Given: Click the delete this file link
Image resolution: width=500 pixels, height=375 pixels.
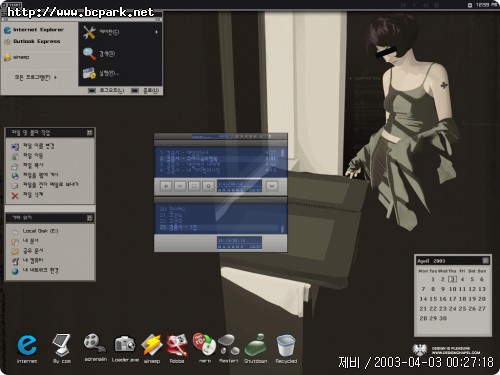Looking at the screenshot, I should (33, 195).
